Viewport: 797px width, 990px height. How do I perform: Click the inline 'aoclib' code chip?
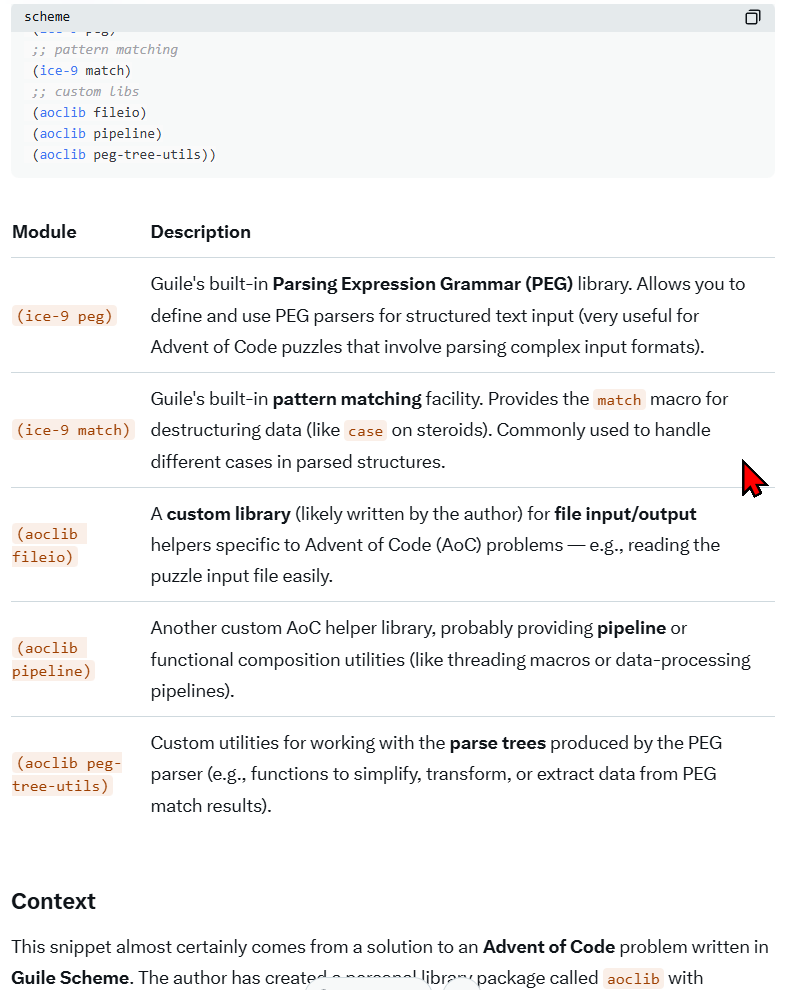point(633,979)
